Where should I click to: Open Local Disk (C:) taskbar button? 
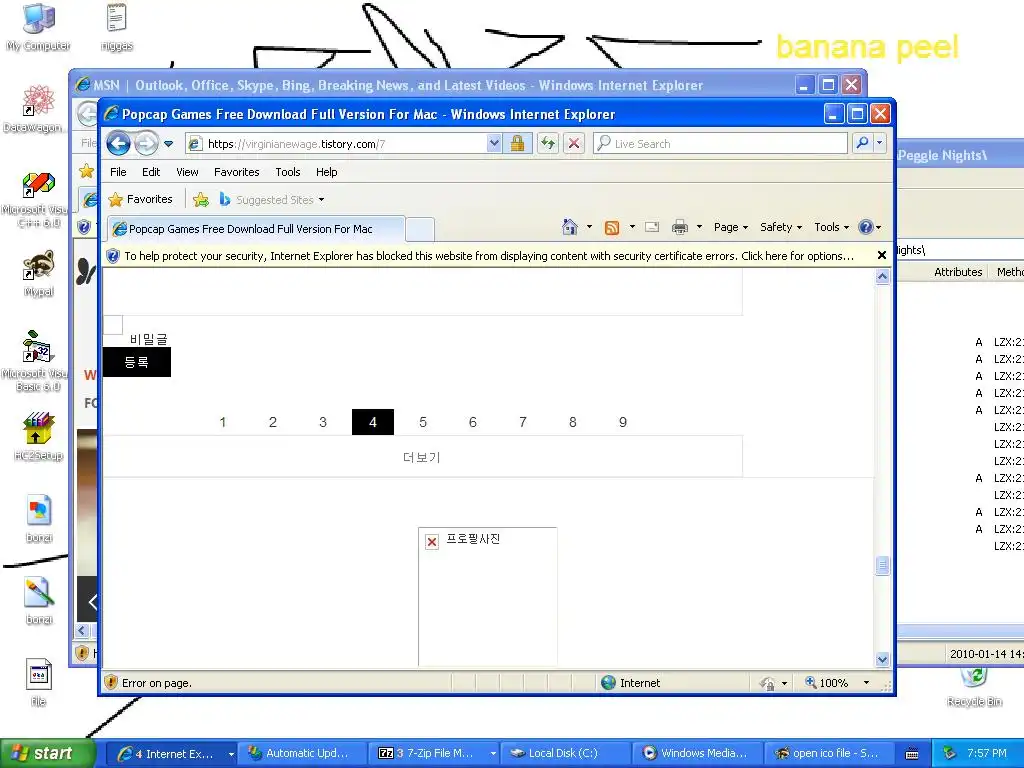[564, 754]
